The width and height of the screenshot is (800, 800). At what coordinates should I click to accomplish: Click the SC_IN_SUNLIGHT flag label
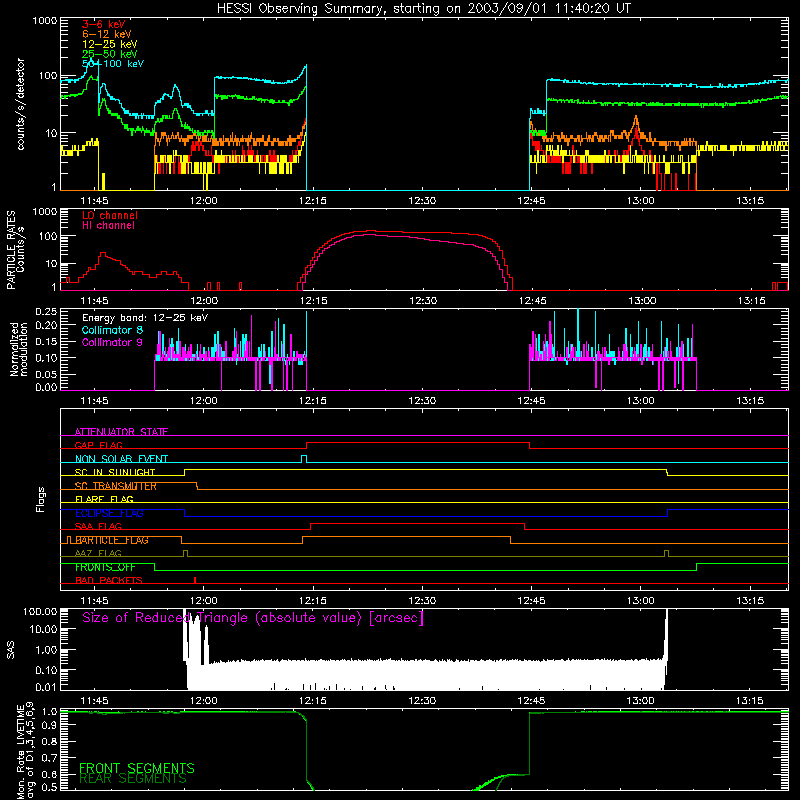click(x=115, y=472)
